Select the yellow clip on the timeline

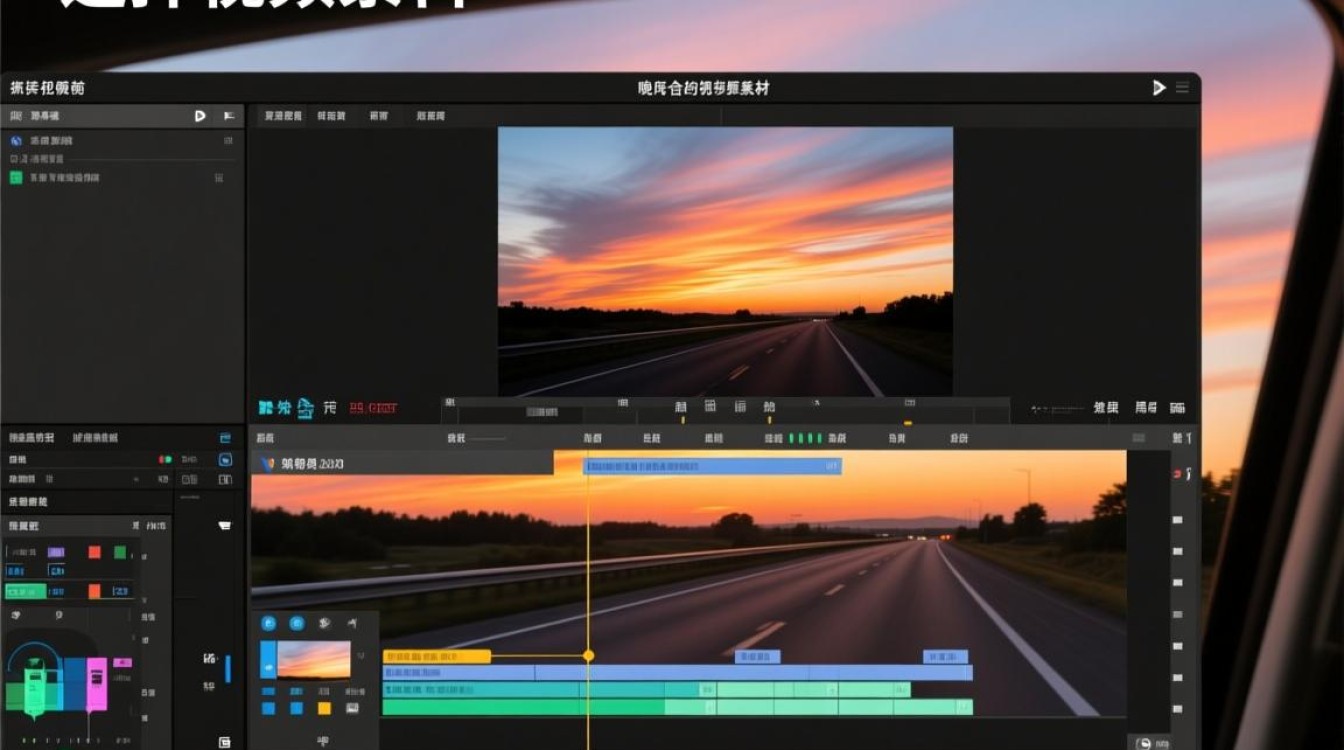[x=436, y=656]
